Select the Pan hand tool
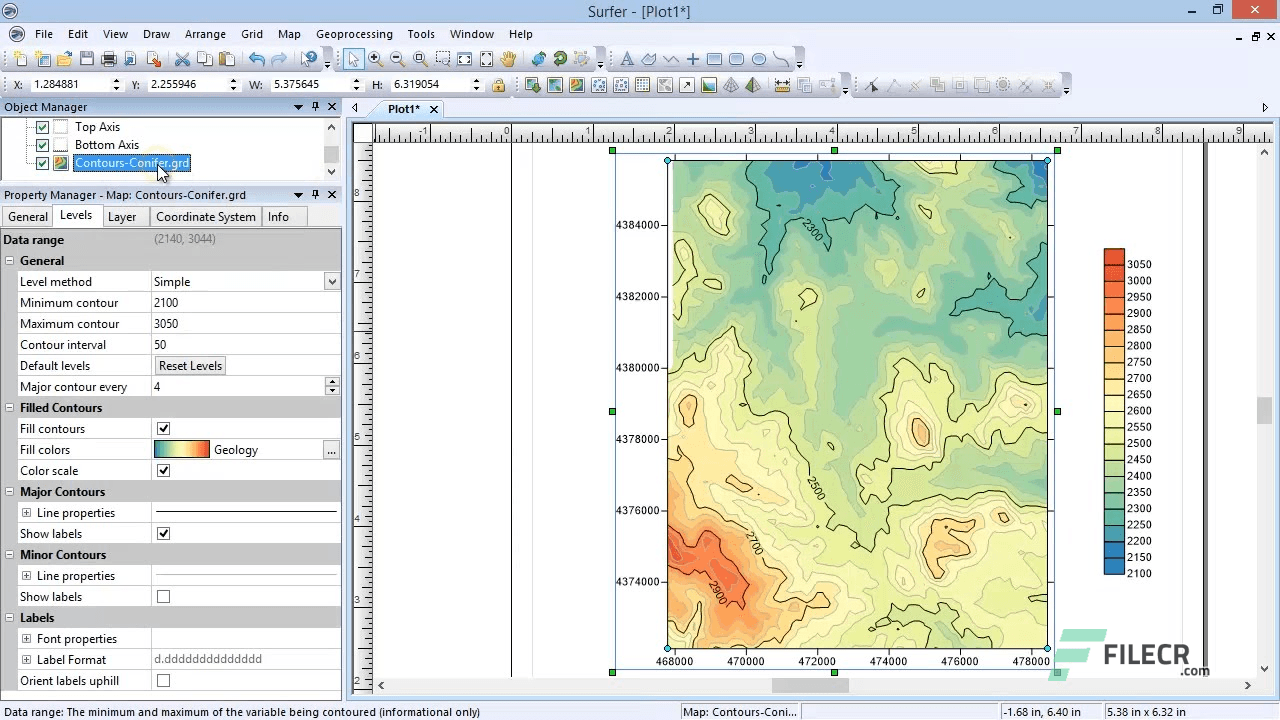The width and height of the screenshot is (1280, 720). pos(507,58)
